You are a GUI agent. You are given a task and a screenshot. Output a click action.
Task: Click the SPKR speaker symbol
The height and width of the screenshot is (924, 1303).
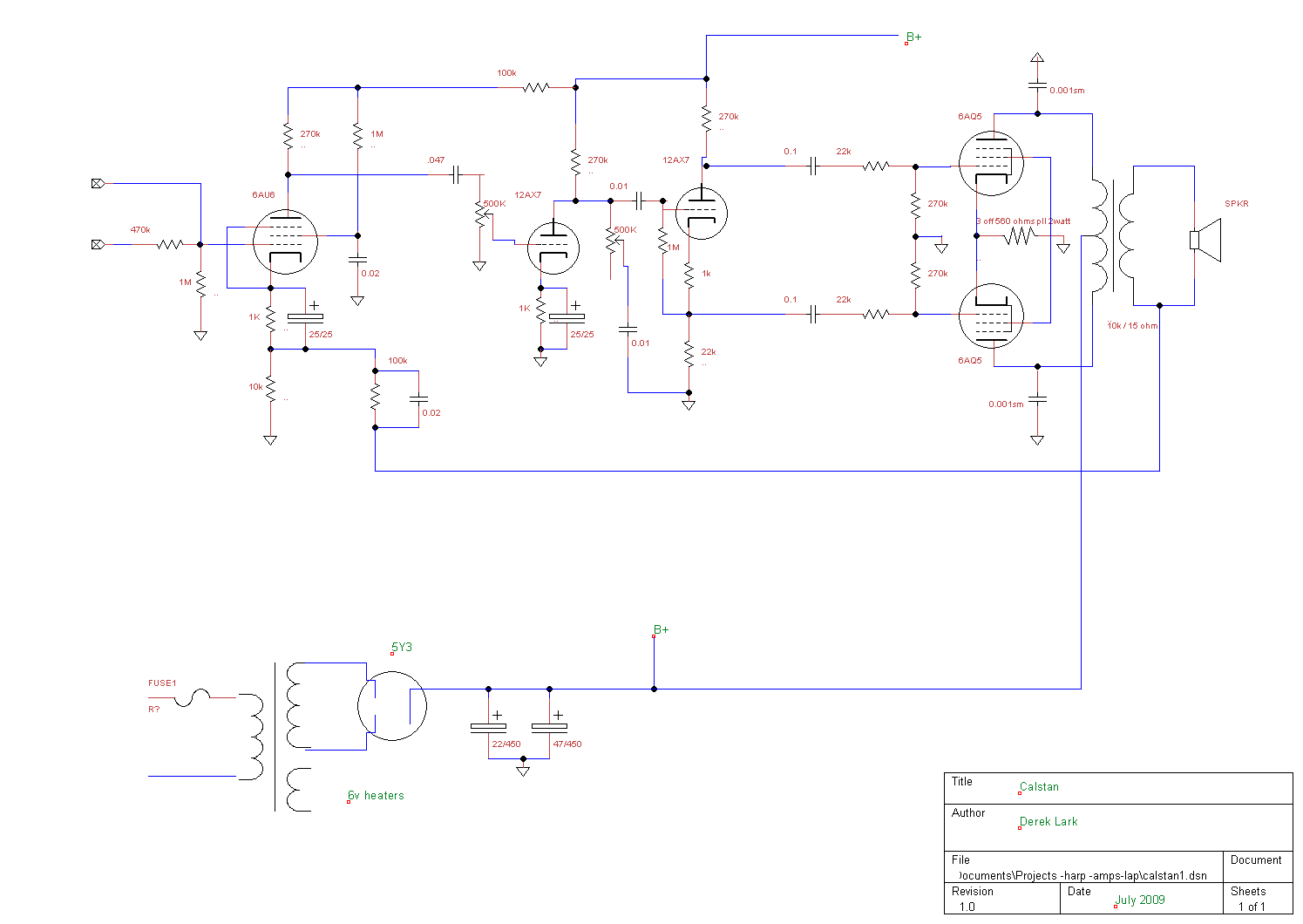click(x=1205, y=240)
